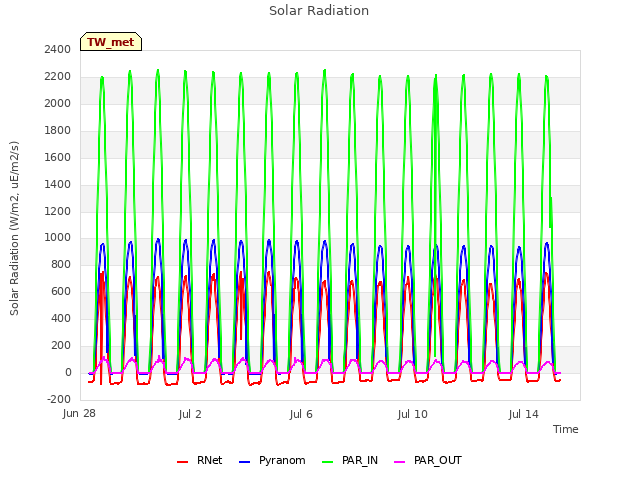Click the Jul 10 x-axis tick label
Screen dimensions: 640x480
(x=412, y=414)
